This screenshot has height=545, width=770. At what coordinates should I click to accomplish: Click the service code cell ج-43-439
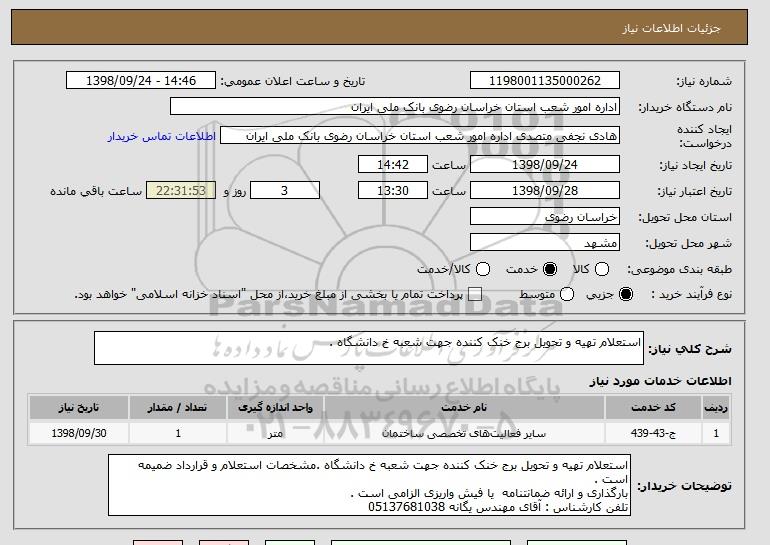653,433
